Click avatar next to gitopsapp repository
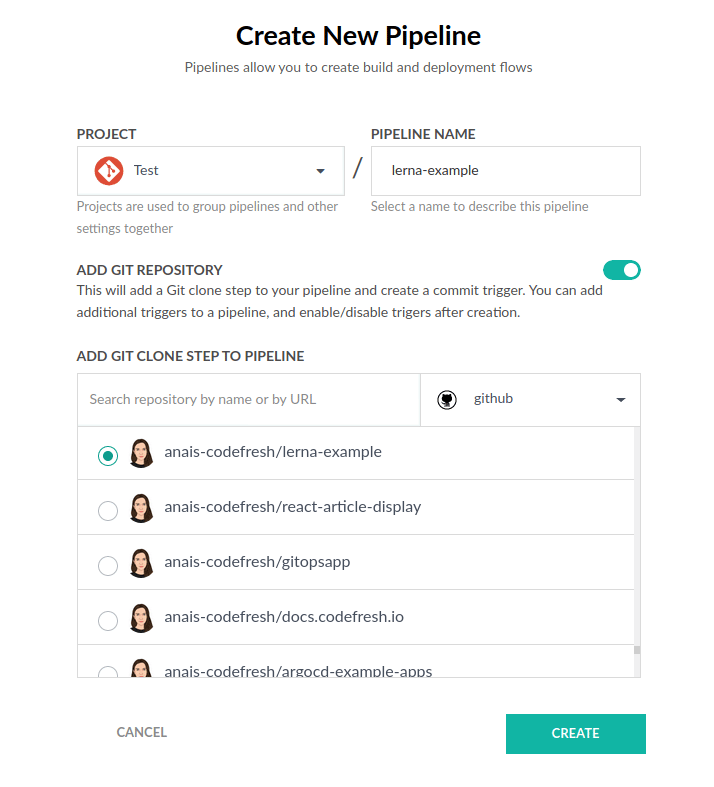The image size is (714, 787). (141, 563)
